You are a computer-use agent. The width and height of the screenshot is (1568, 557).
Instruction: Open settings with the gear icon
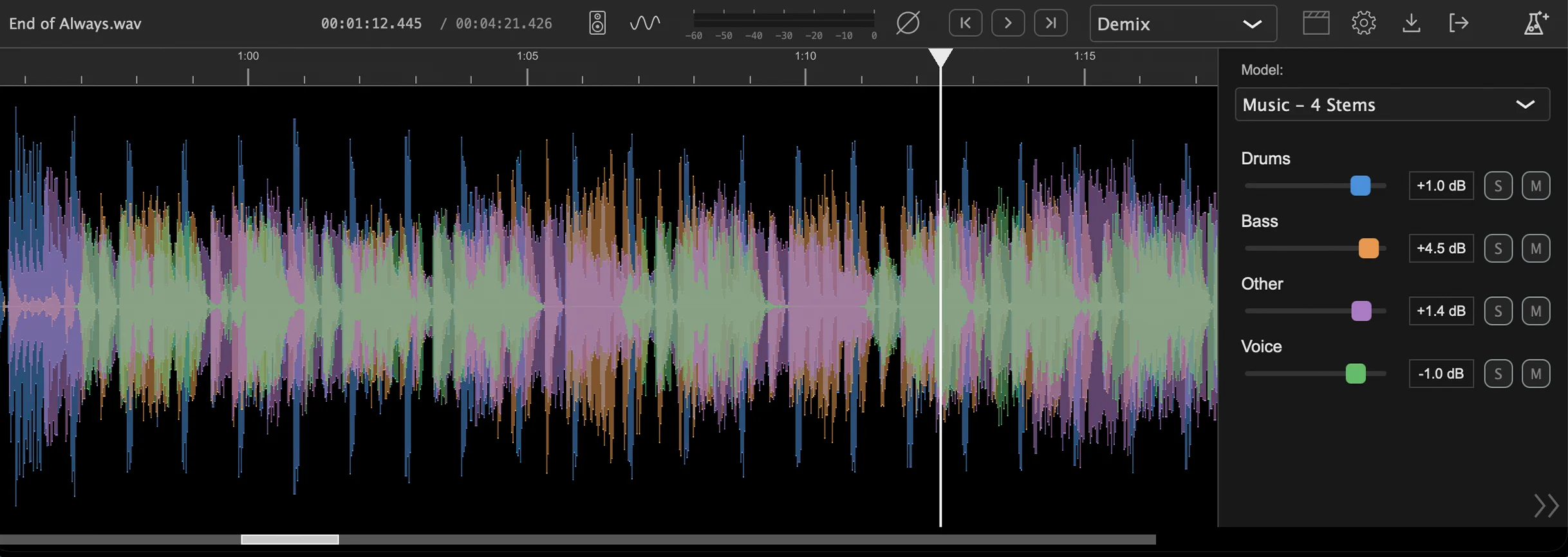pyautogui.click(x=1363, y=23)
